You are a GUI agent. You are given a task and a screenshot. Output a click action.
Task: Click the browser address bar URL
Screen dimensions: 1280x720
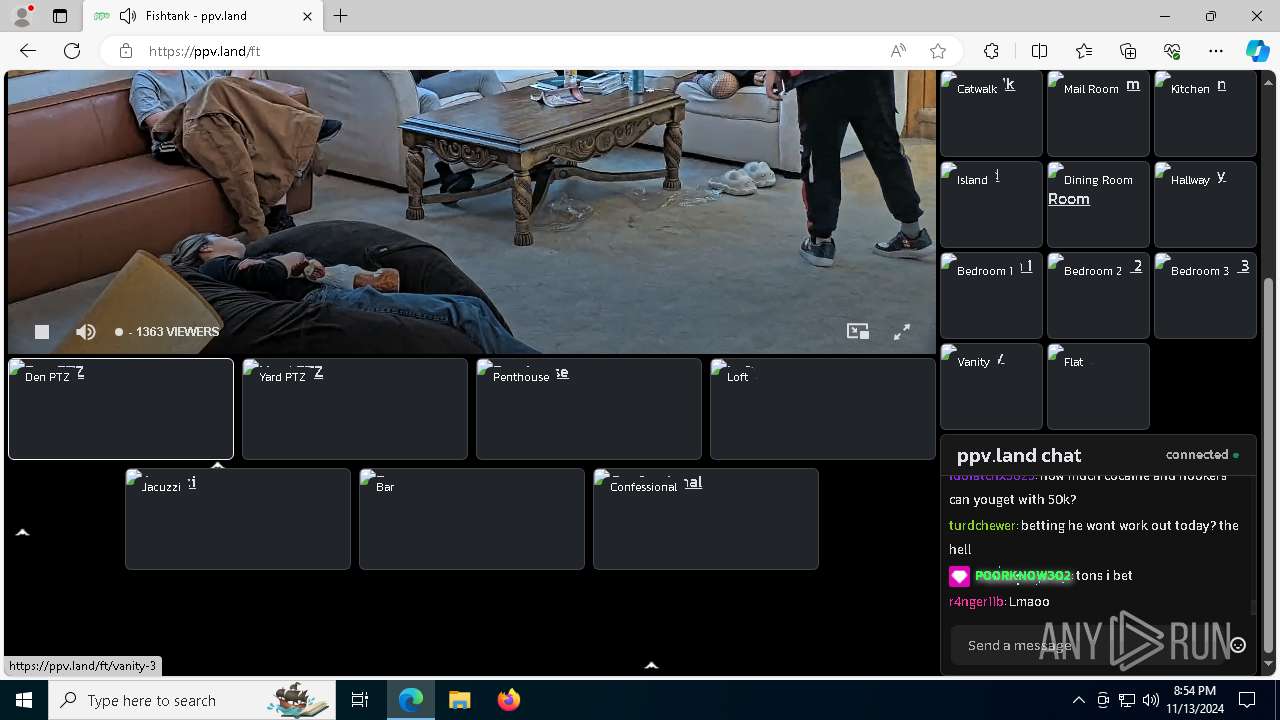coord(205,51)
